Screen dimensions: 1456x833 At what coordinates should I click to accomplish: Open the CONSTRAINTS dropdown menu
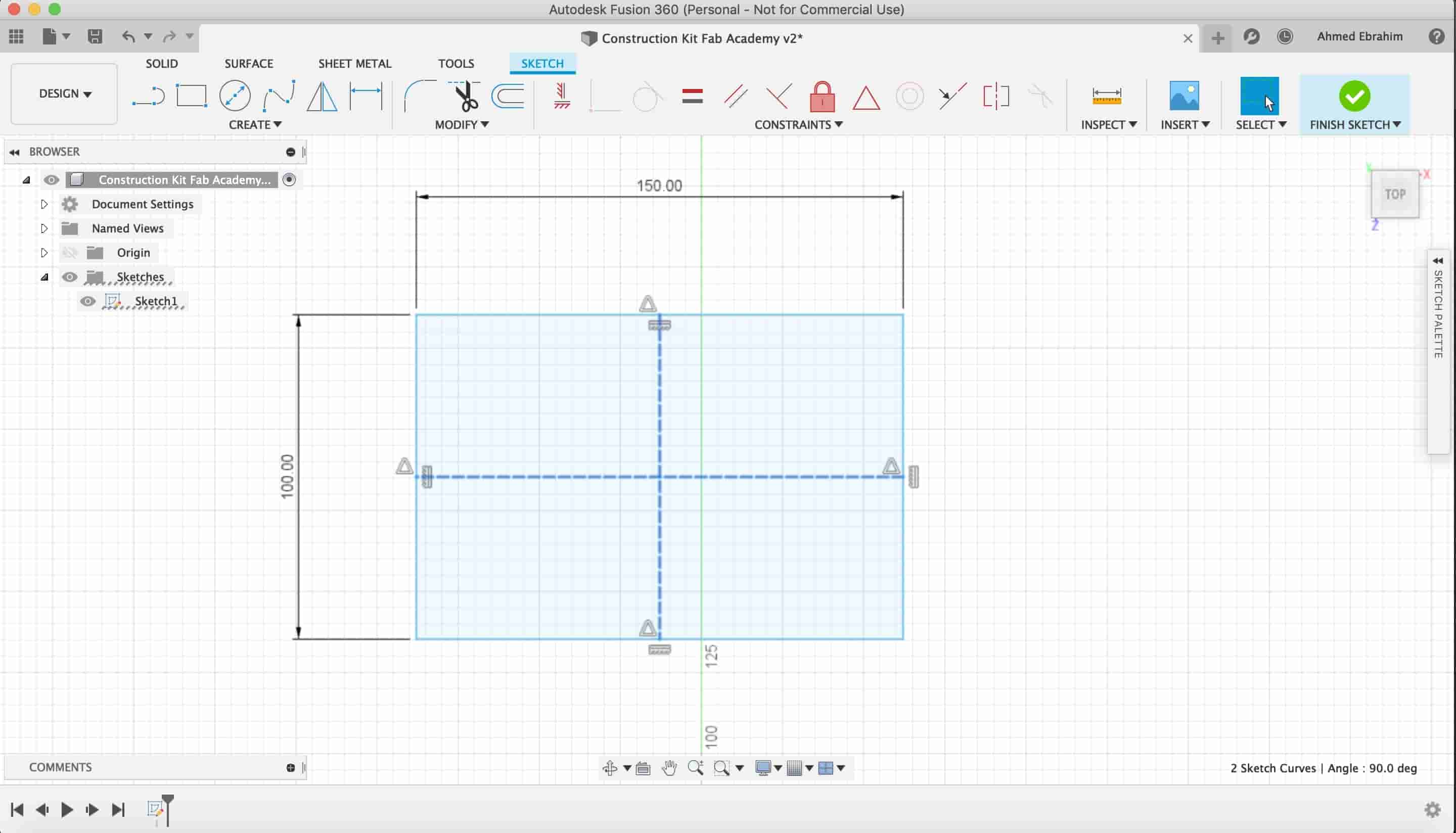[799, 125]
